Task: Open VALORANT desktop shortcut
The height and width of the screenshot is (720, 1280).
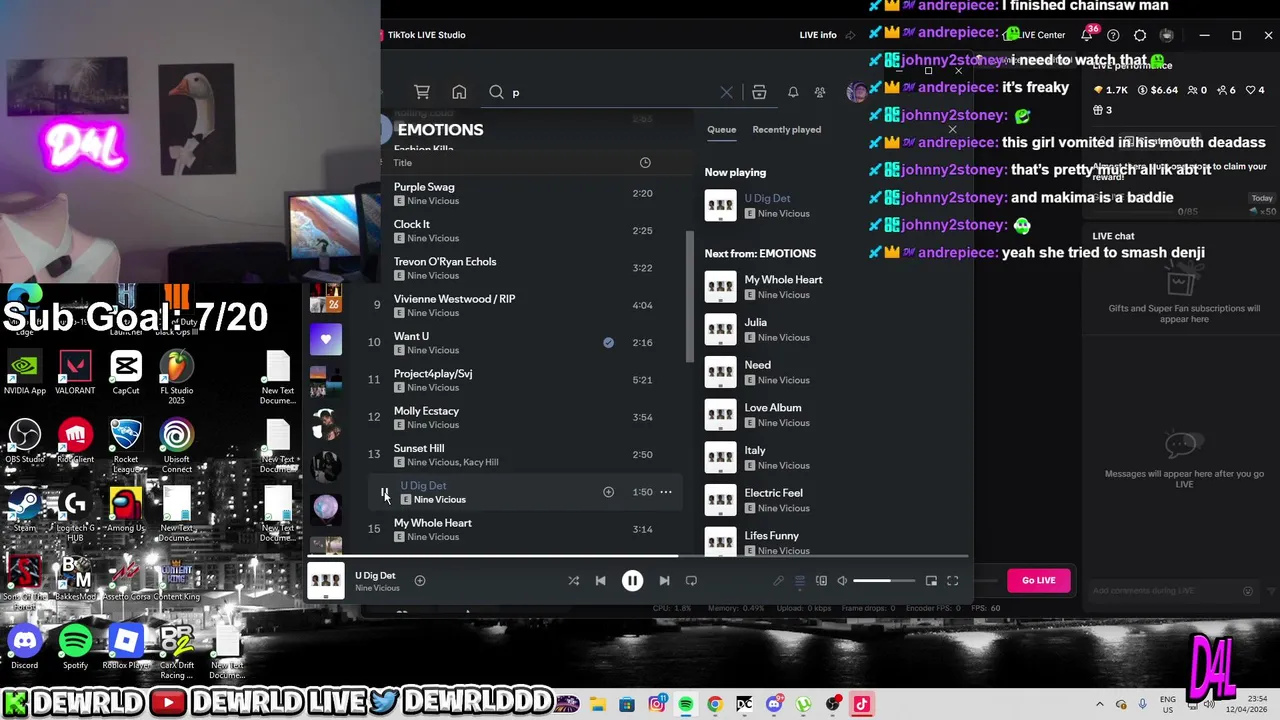Action: click(x=75, y=373)
